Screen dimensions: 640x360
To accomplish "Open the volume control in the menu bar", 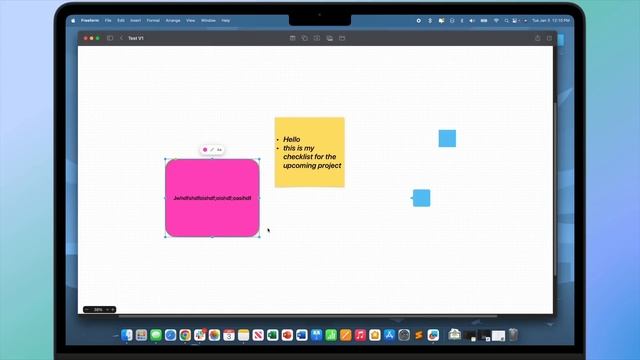I will [472, 20].
